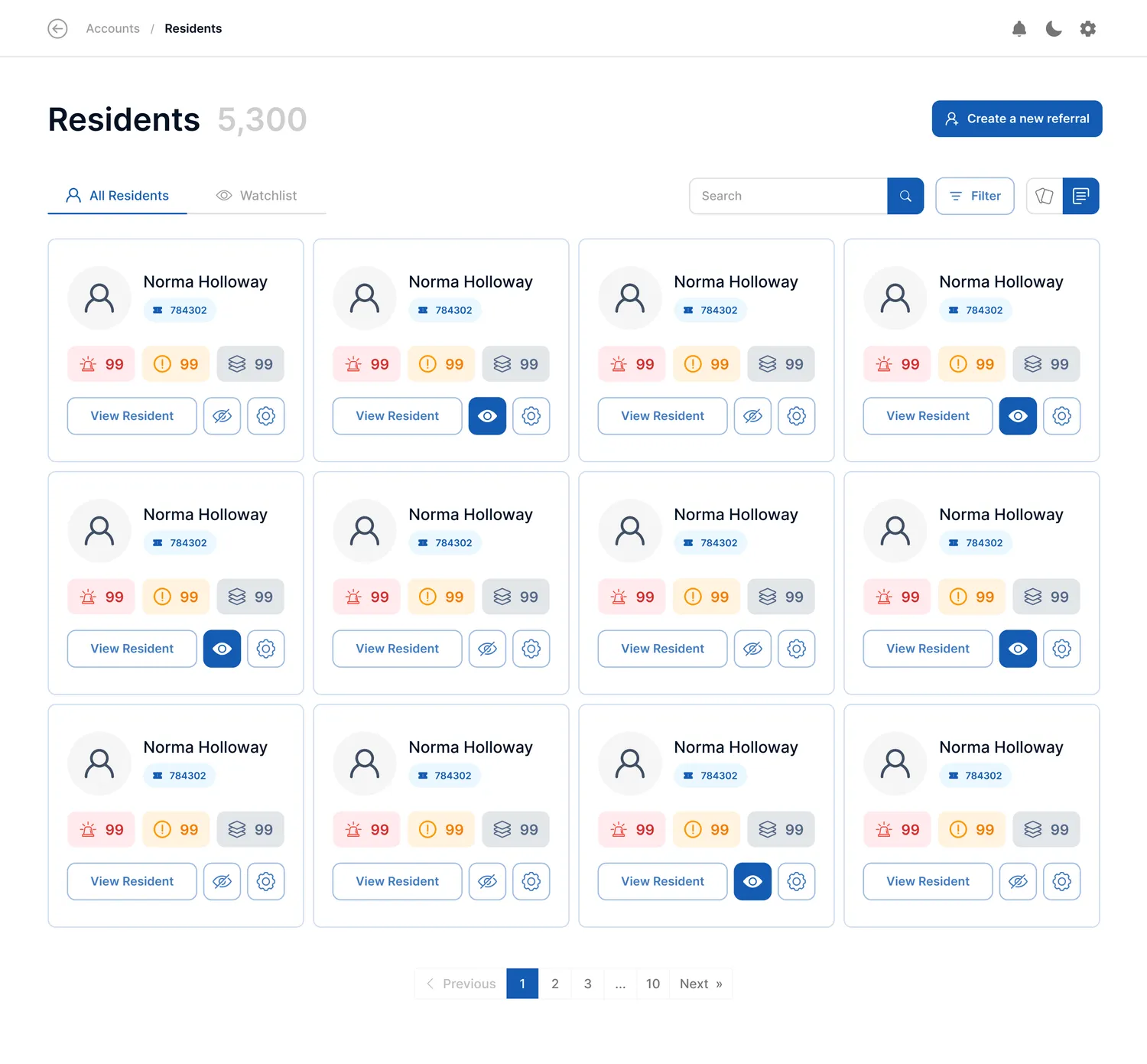Switch to the Watchlist tab
Viewport: 1147px width, 1064px height.
tap(256, 196)
